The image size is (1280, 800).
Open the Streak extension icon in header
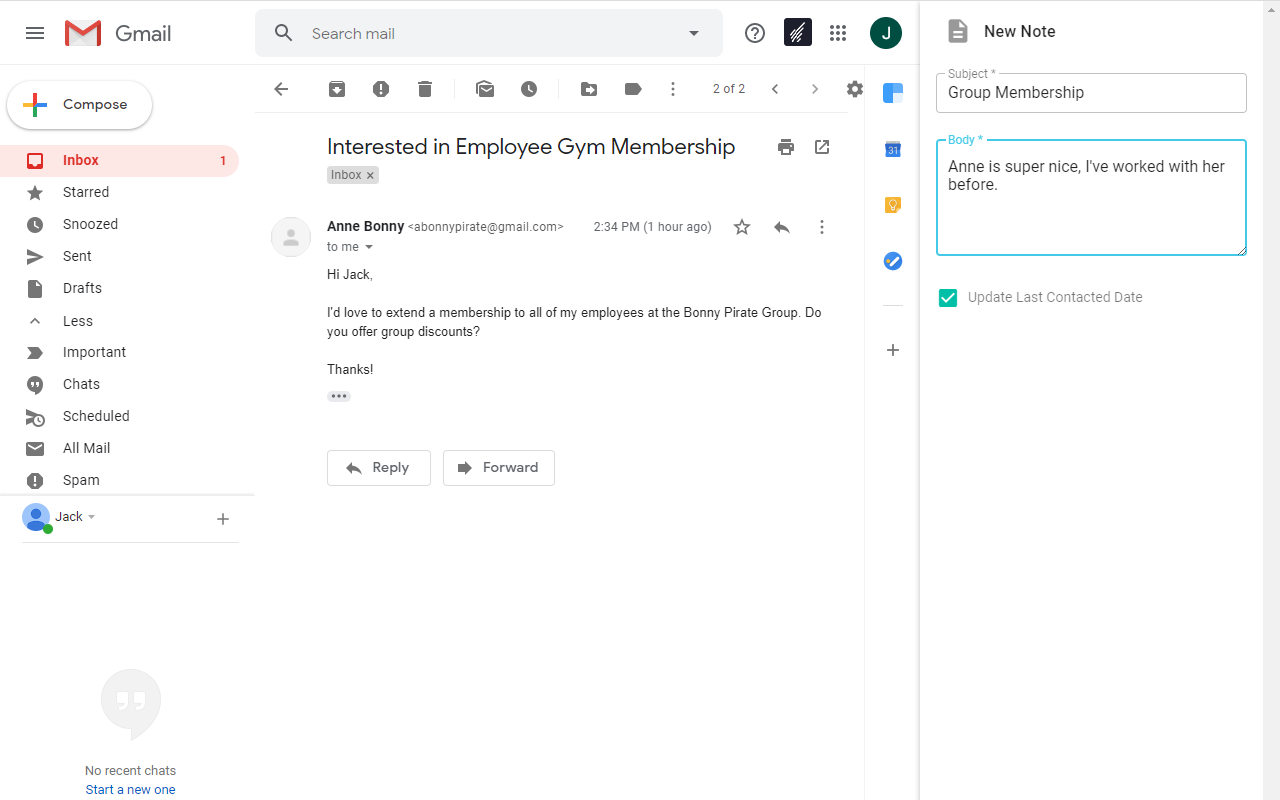point(797,33)
